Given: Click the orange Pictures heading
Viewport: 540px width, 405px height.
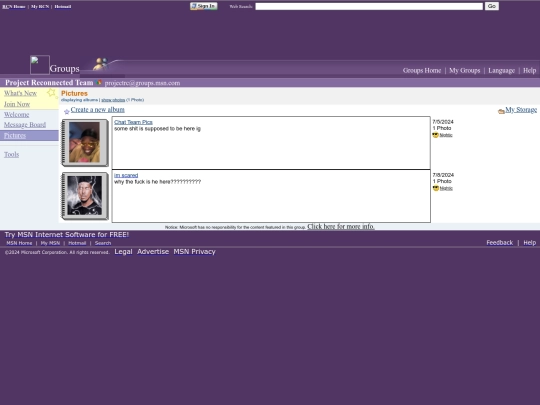Looking at the screenshot, I should pyautogui.click(x=74, y=93).
